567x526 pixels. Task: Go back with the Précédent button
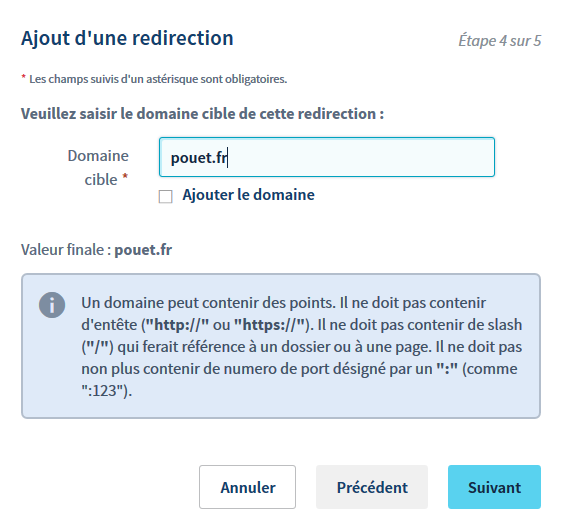(x=372, y=487)
